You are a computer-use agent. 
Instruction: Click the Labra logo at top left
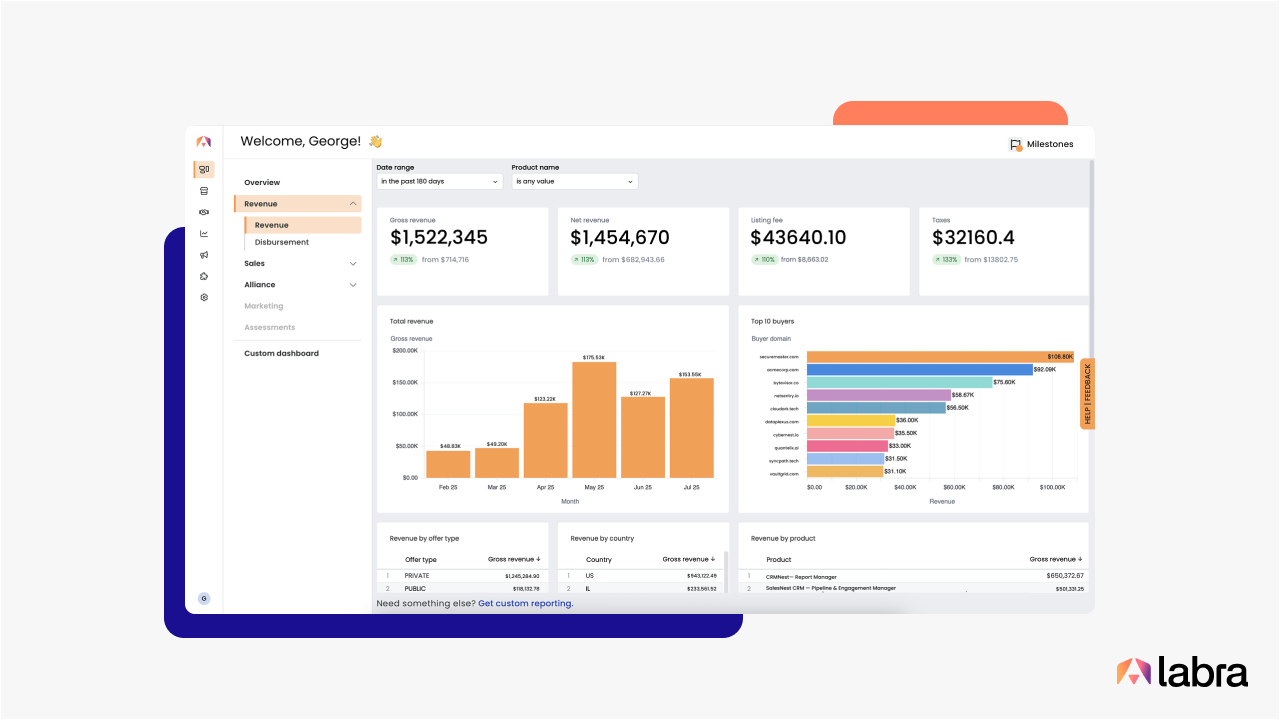tap(204, 142)
